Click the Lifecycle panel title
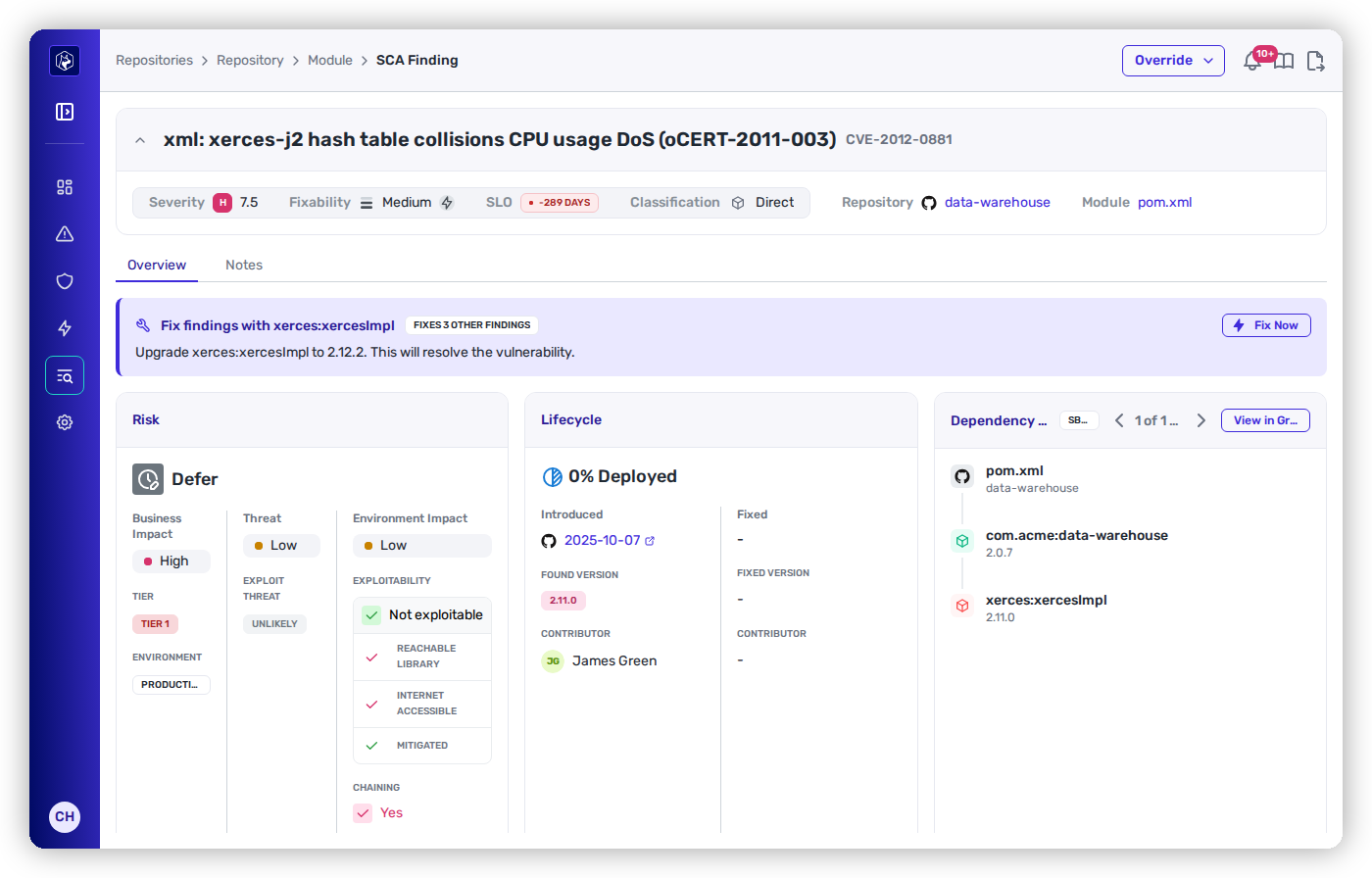Screen dimensions: 1372x878 coord(571,420)
